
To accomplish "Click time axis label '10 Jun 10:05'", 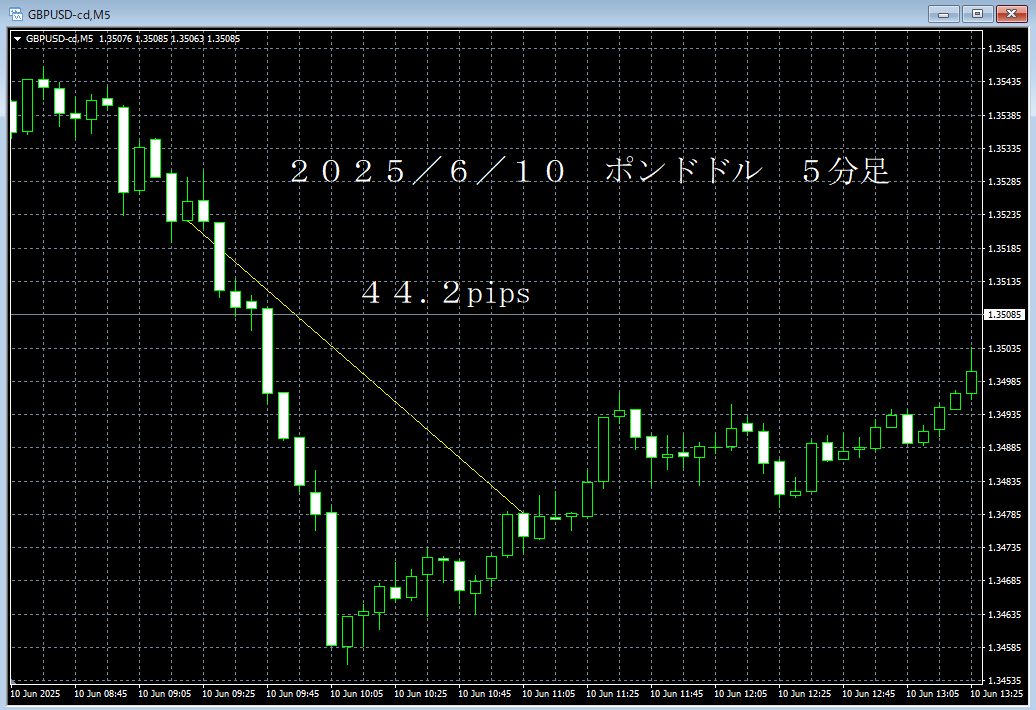I will (357, 694).
